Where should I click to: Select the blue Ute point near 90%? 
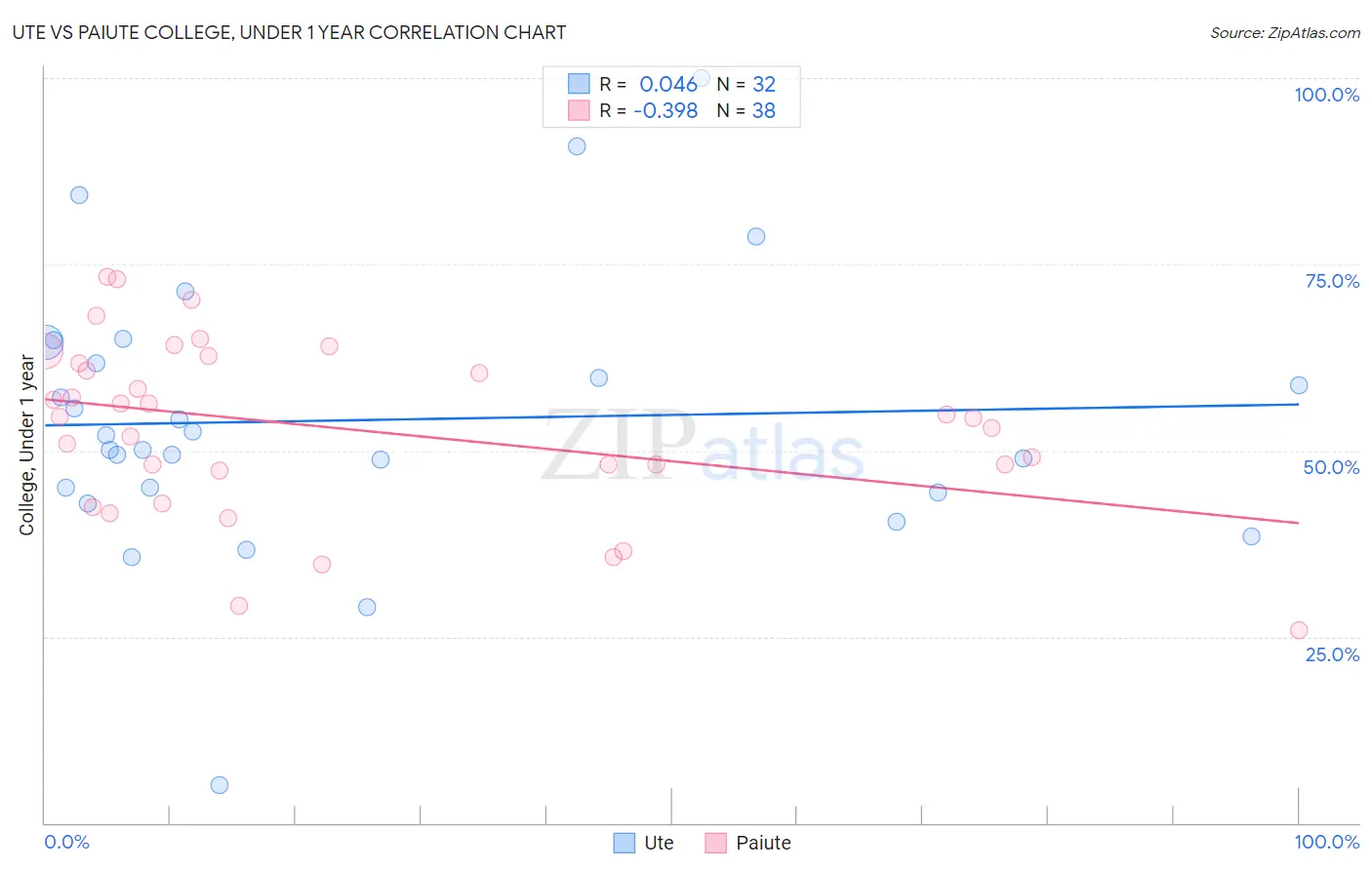pyautogui.click(x=577, y=146)
